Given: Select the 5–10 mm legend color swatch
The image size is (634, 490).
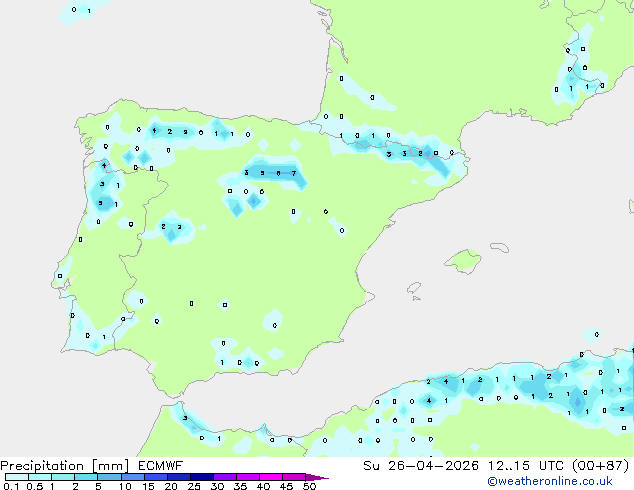Looking at the screenshot, I should pos(110,477).
